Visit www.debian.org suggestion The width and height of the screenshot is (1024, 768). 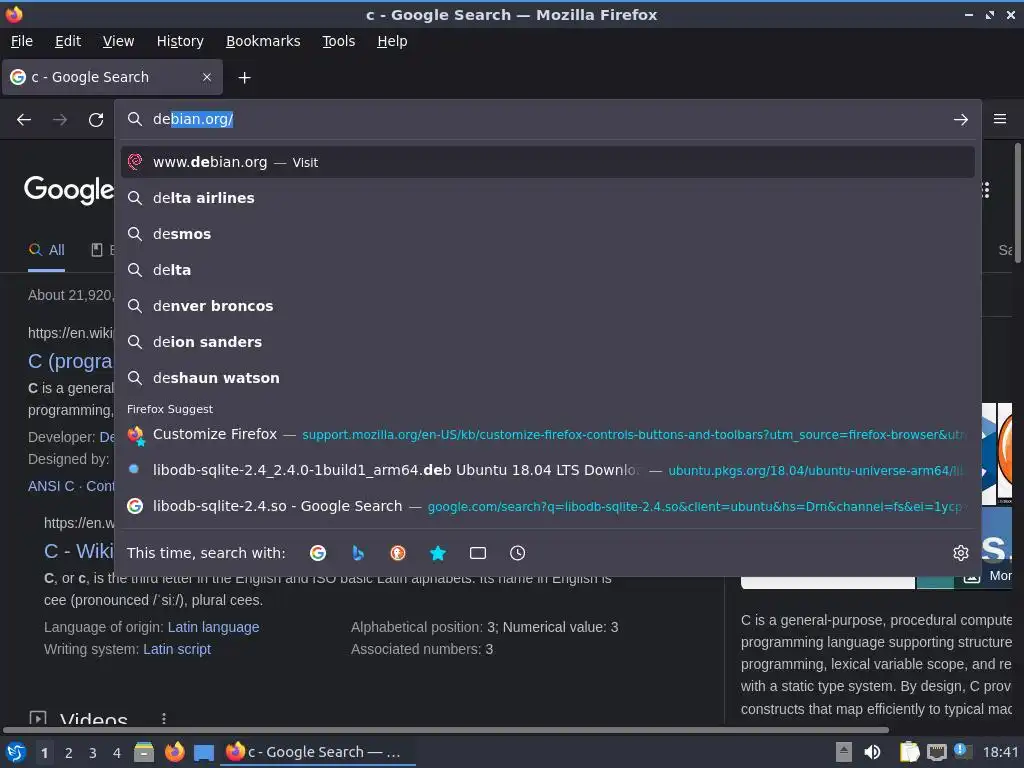[547, 162]
